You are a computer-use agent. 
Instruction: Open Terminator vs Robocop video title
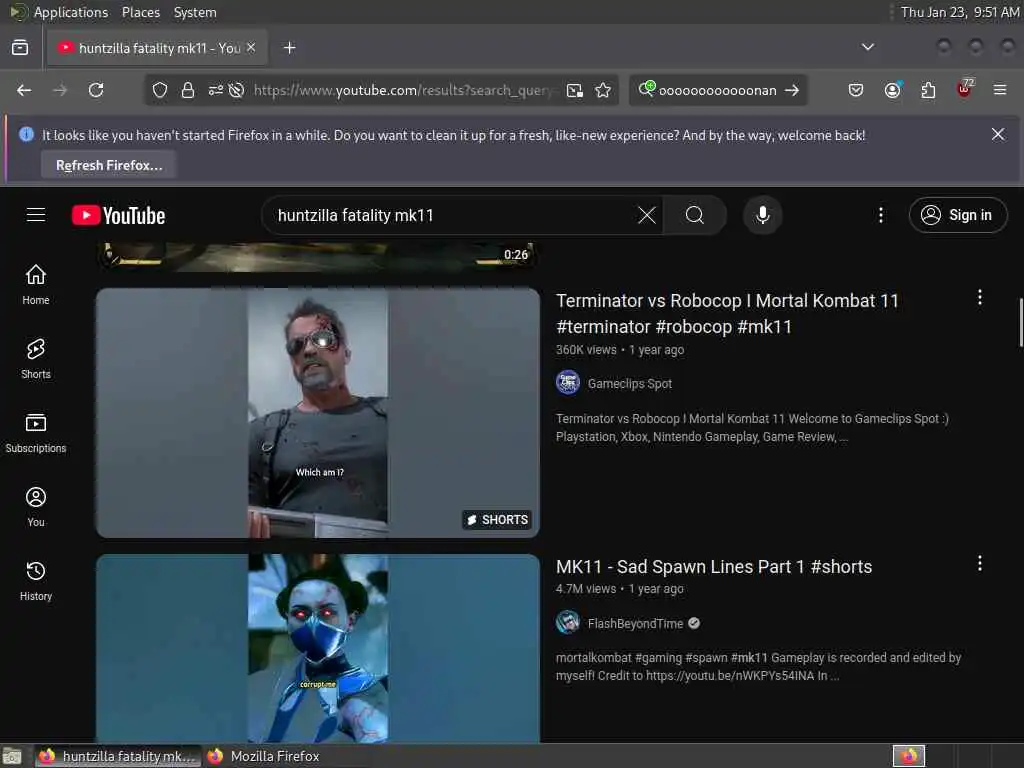click(x=727, y=313)
